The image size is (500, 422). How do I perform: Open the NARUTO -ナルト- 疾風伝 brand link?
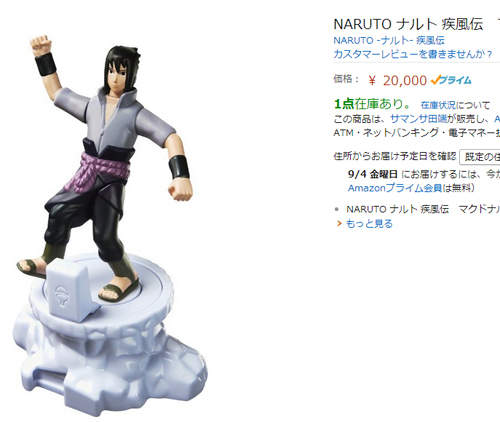pyautogui.click(x=389, y=40)
